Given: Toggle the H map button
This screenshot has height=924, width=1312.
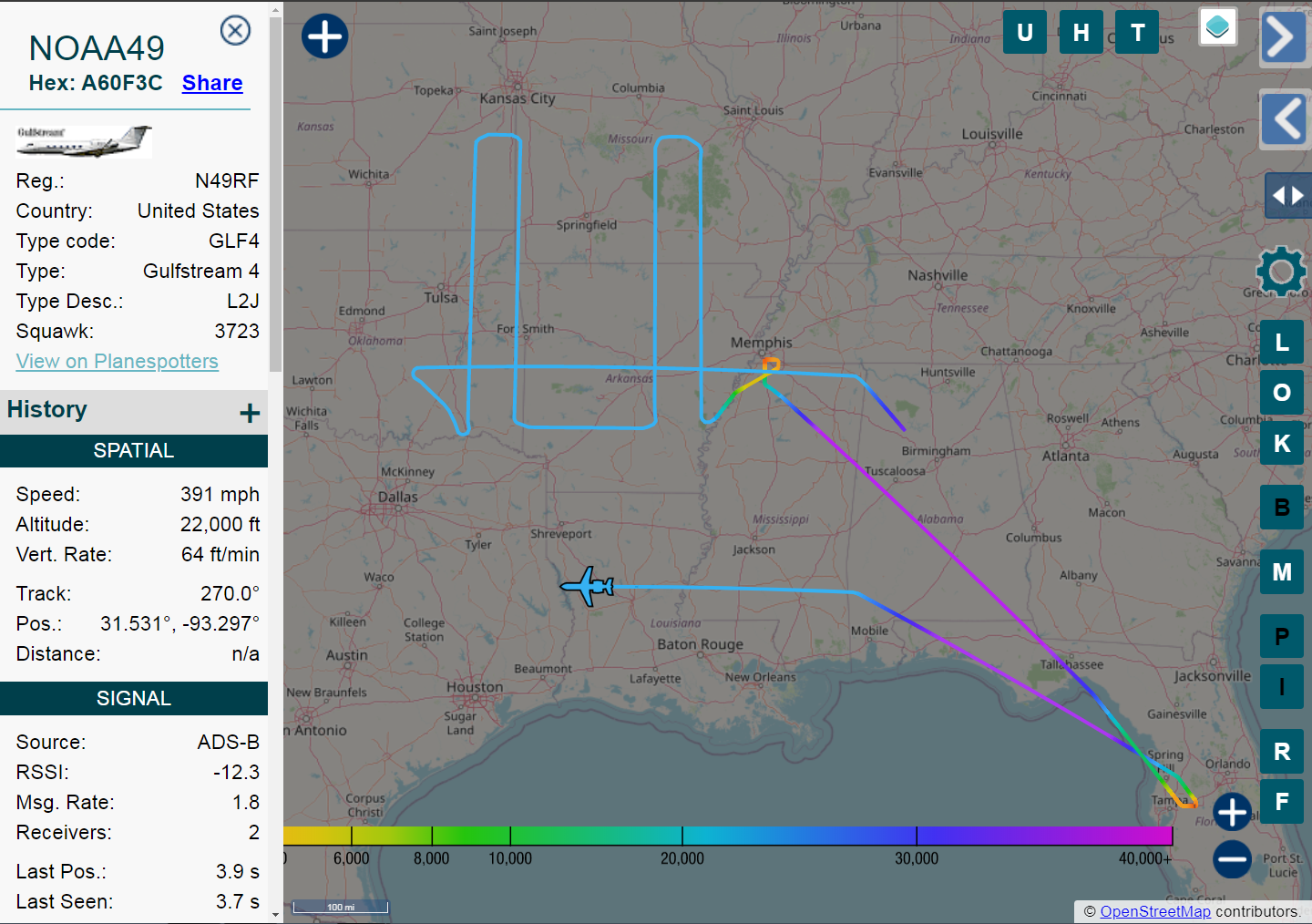Looking at the screenshot, I should coord(1081,33).
